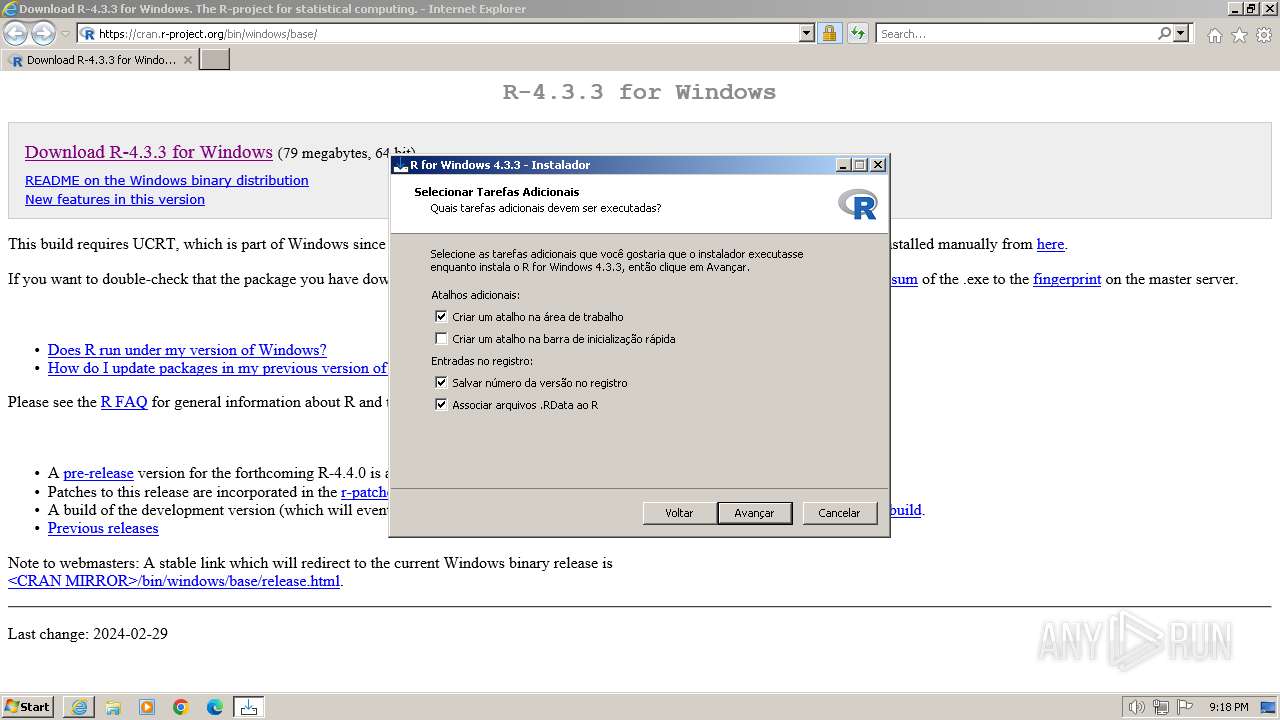Click the Cancelar button
The height and width of the screenshot is (720, 1280).
(839, 513)
